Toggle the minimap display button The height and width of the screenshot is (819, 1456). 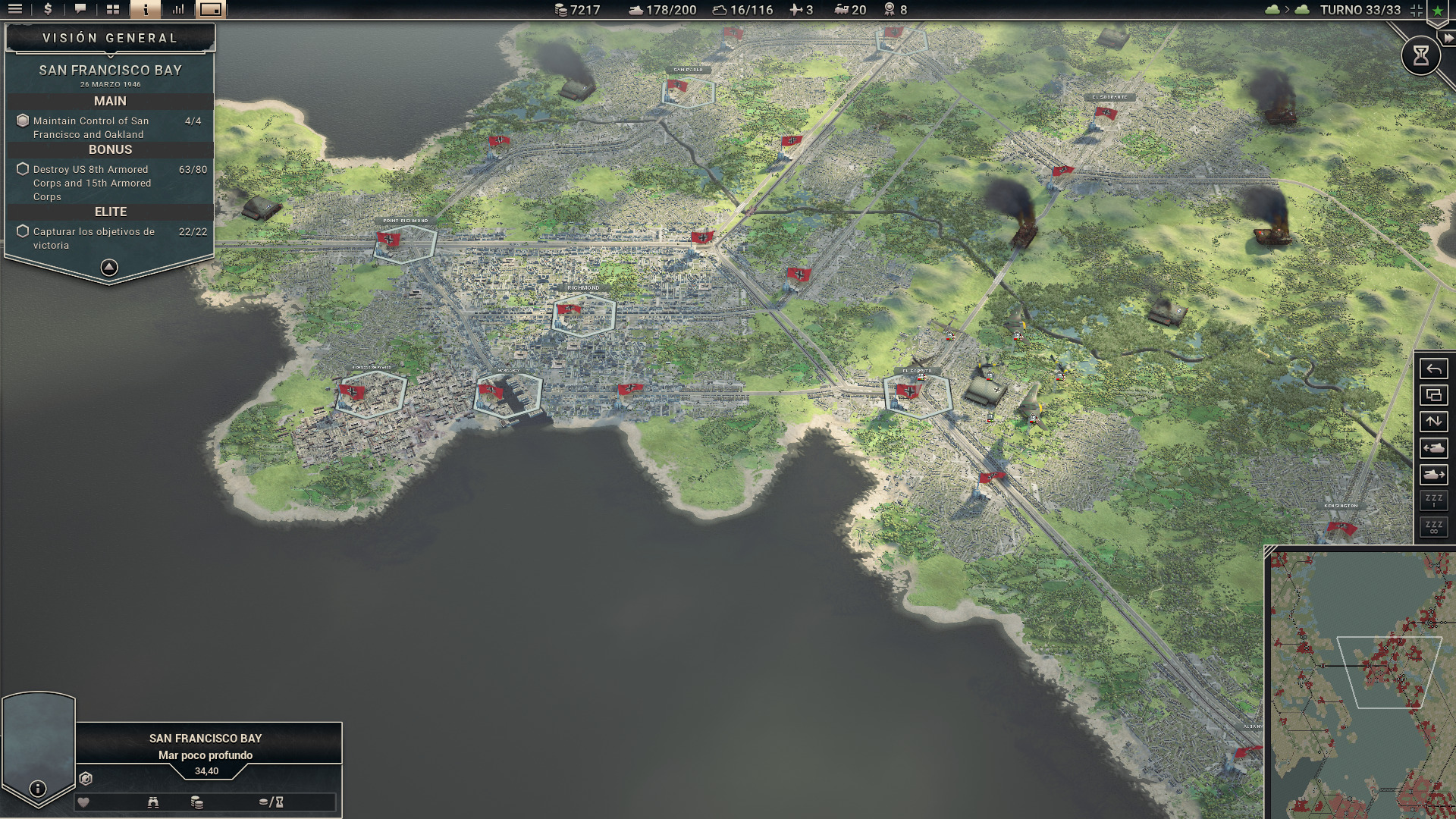point(211,9)
